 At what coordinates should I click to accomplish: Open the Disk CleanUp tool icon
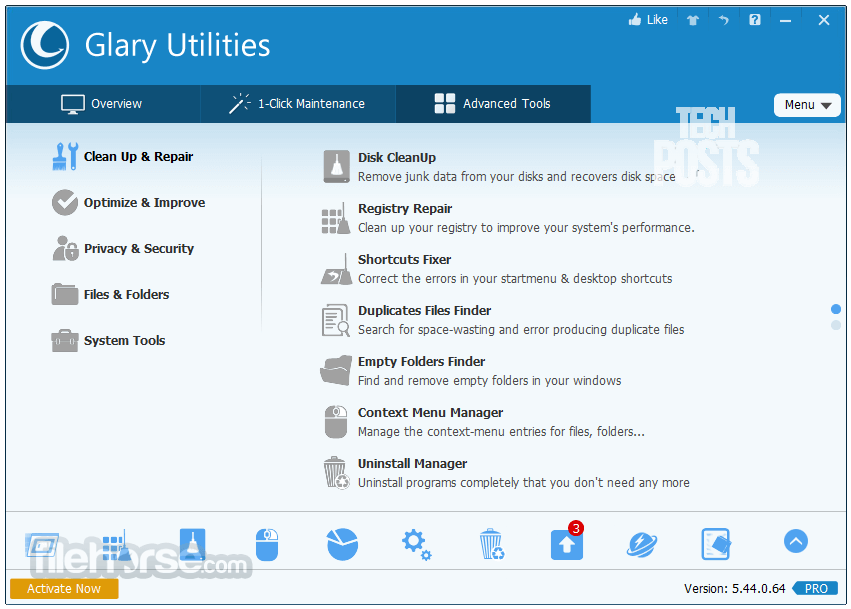pyautogui.click(x=336, y=166)
